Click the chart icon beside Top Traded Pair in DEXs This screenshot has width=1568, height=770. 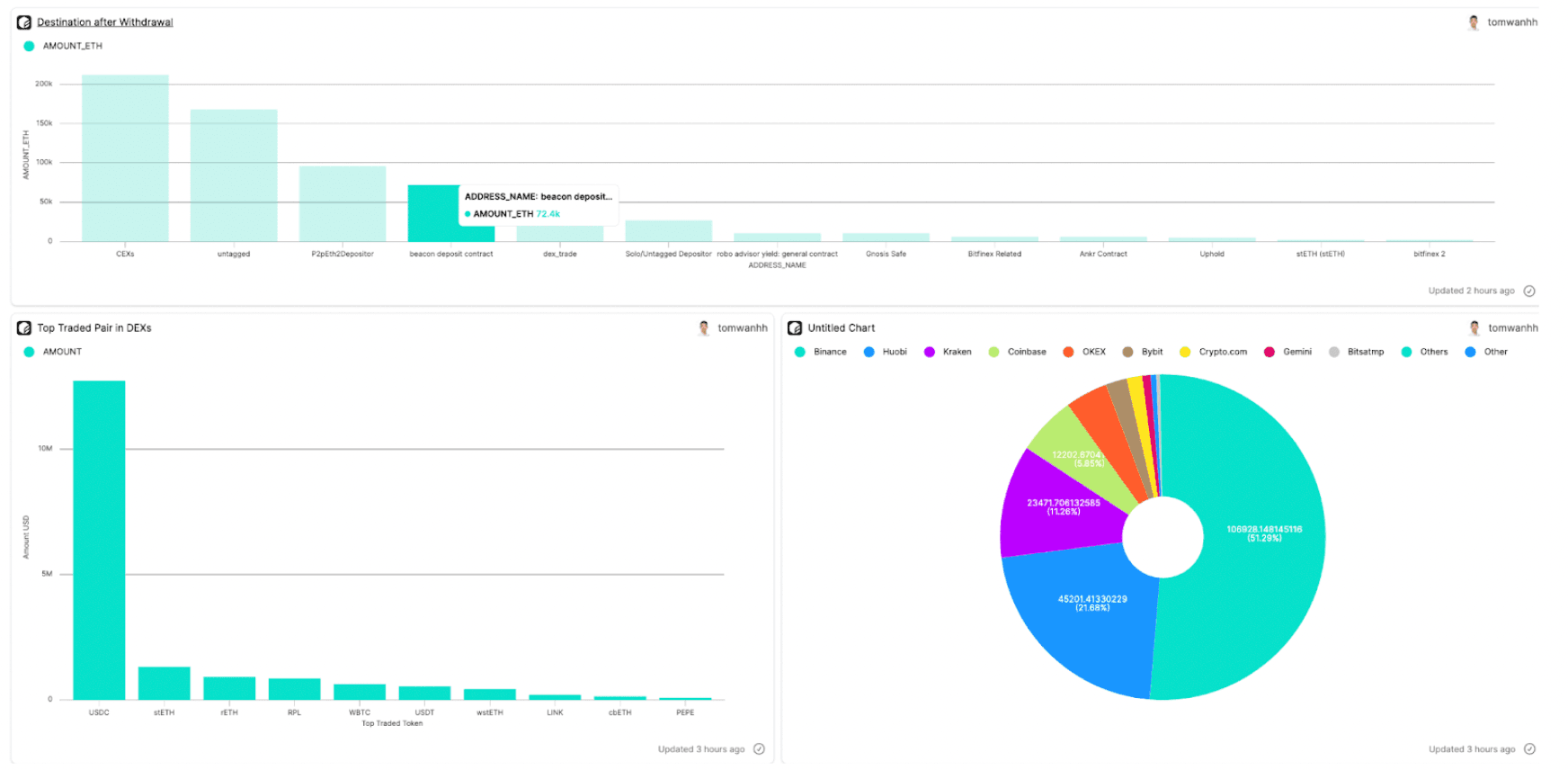pyautogui.click(x=24, y=328)
